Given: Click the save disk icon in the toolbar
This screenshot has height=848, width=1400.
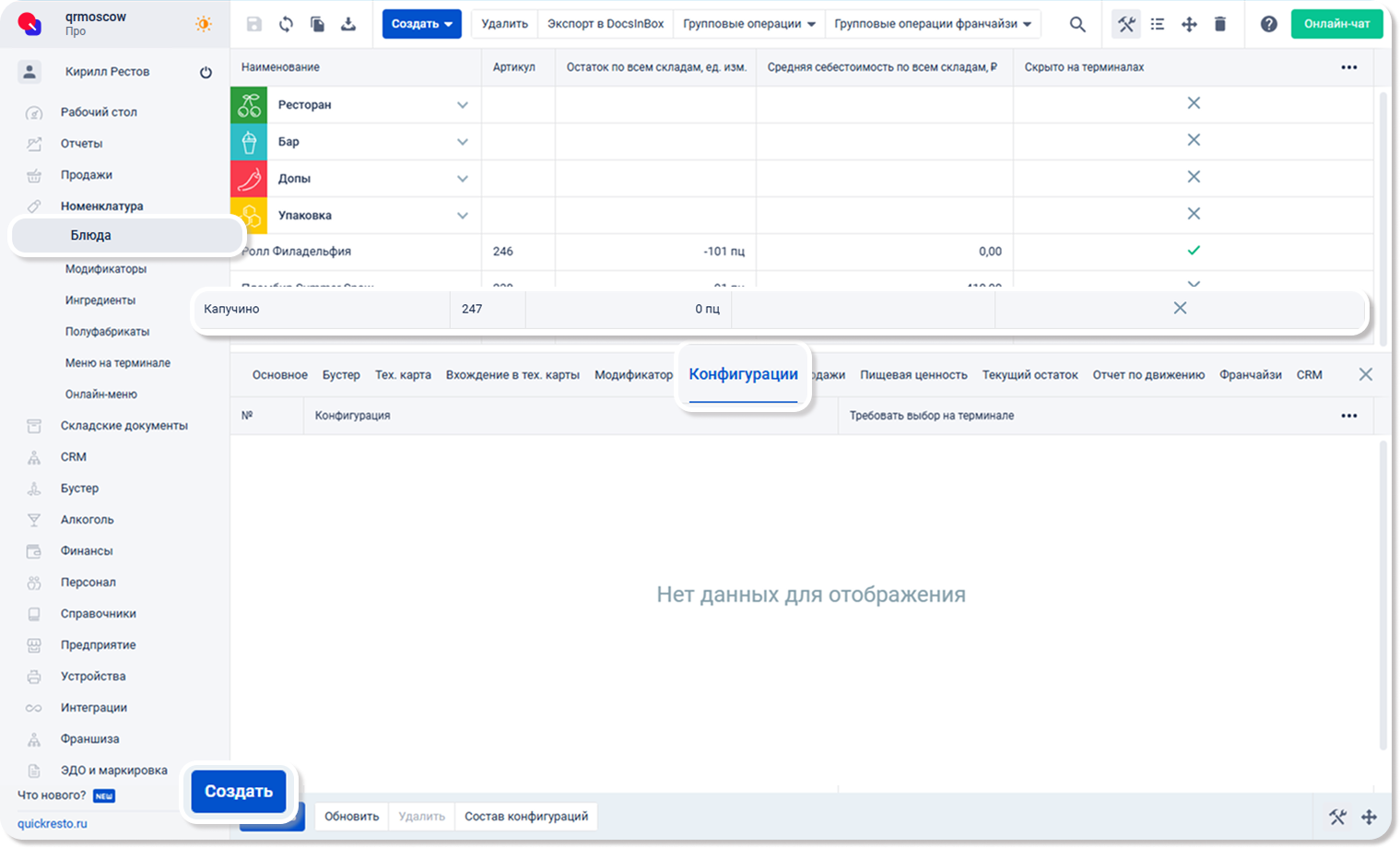Looking at the screenshot, I should (x=254, y=24).
